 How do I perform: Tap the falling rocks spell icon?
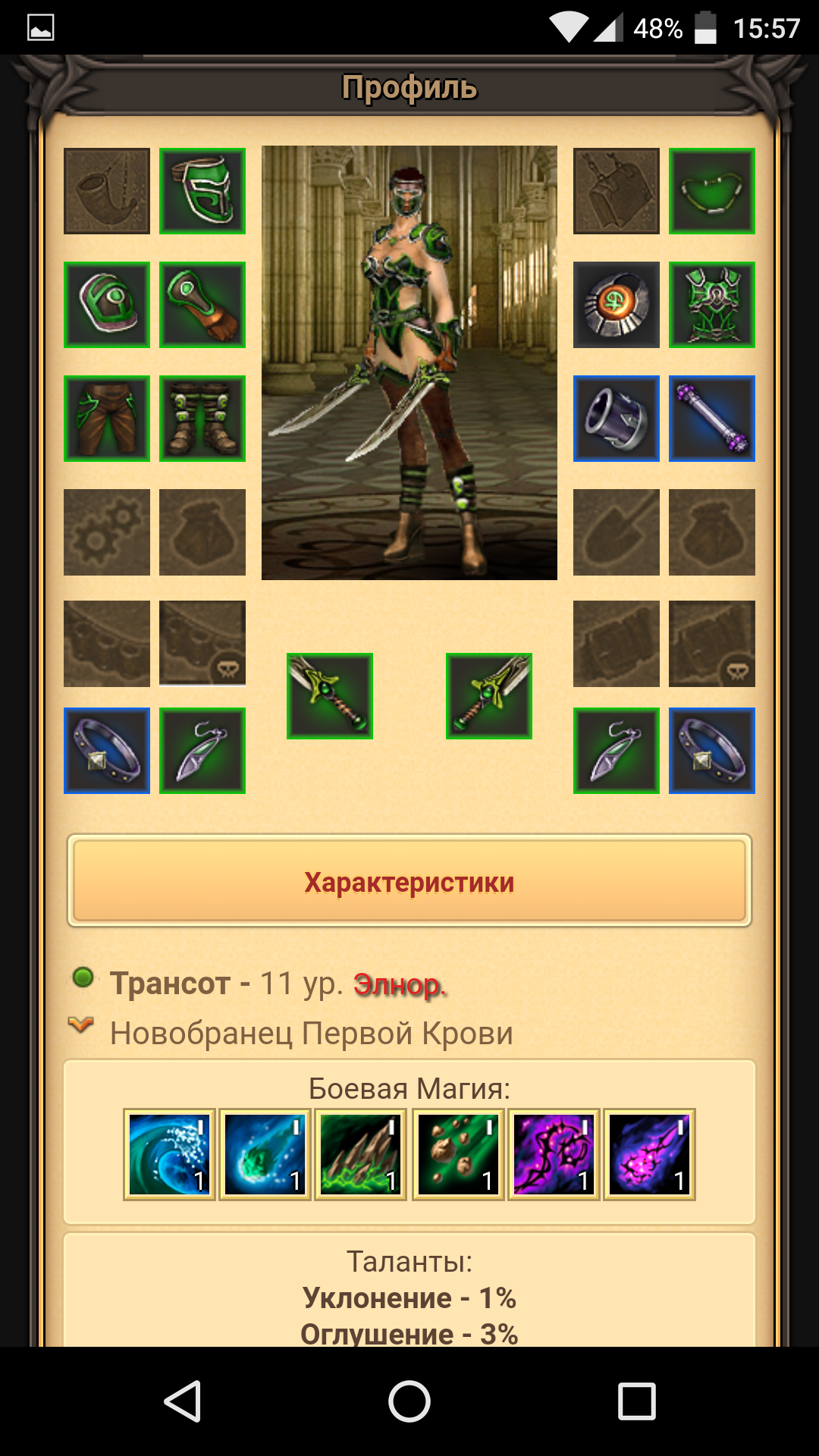pos(458,1154)
